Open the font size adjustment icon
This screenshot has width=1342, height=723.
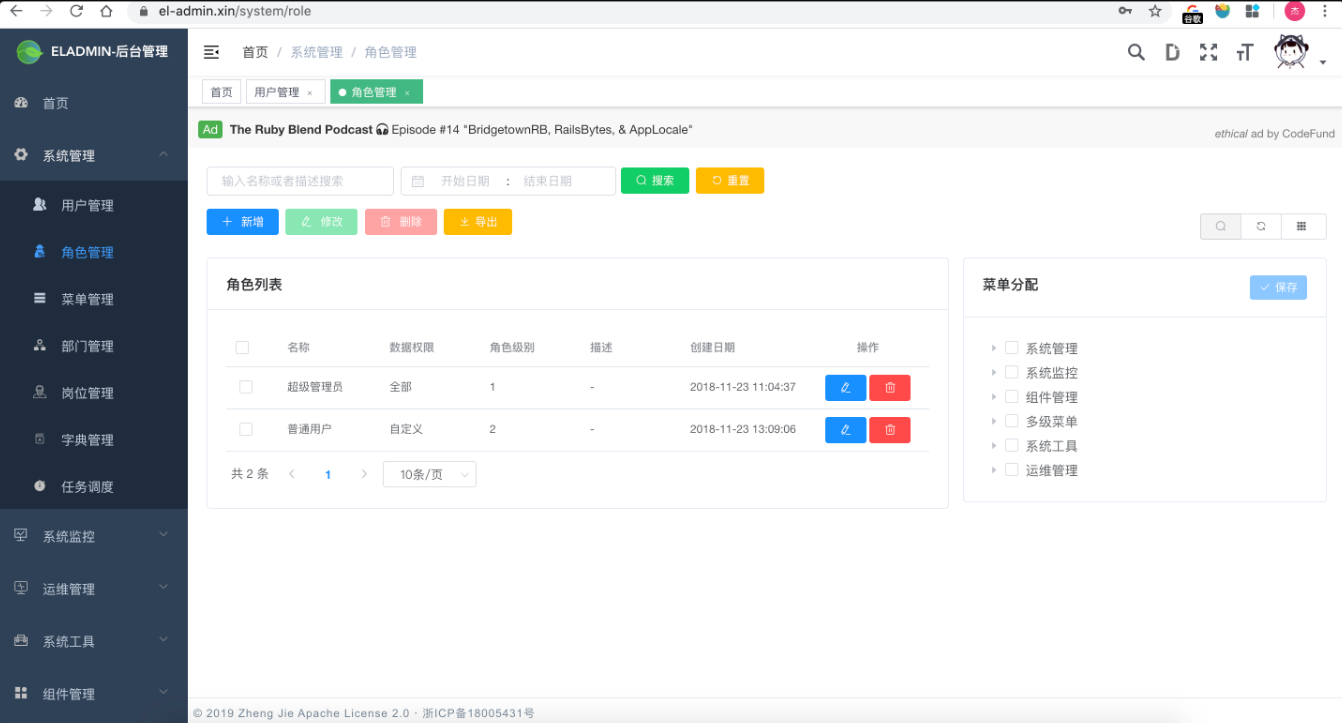(x=1244, y=51)
